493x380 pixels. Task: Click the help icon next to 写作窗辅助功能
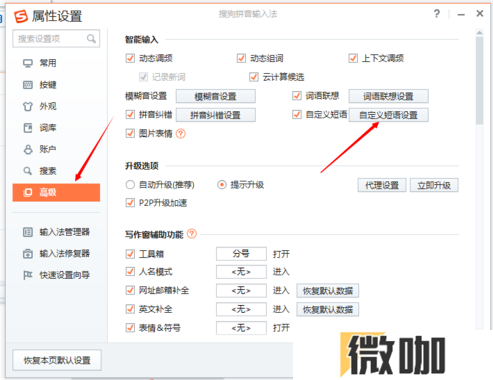pos(192,234)
